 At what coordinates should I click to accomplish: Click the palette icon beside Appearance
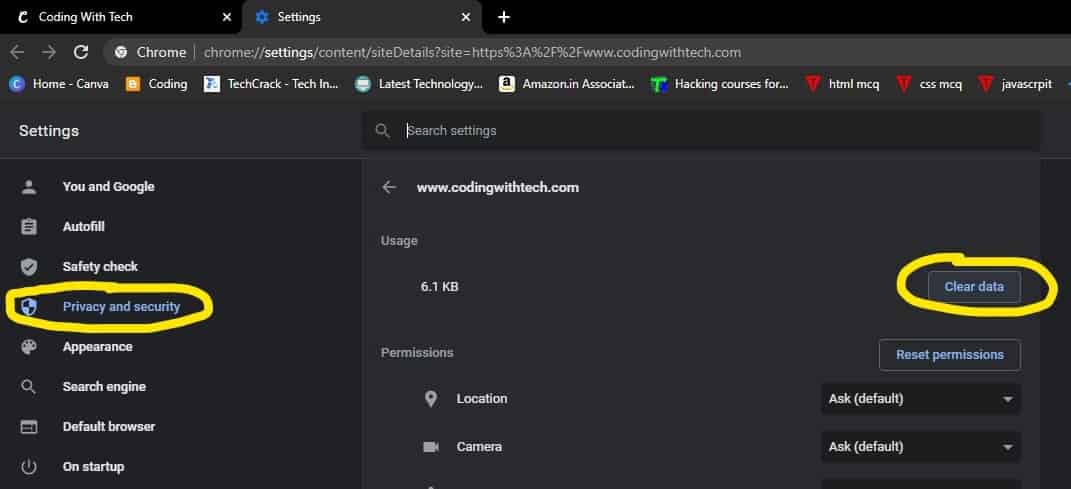[x=29, y=346]
